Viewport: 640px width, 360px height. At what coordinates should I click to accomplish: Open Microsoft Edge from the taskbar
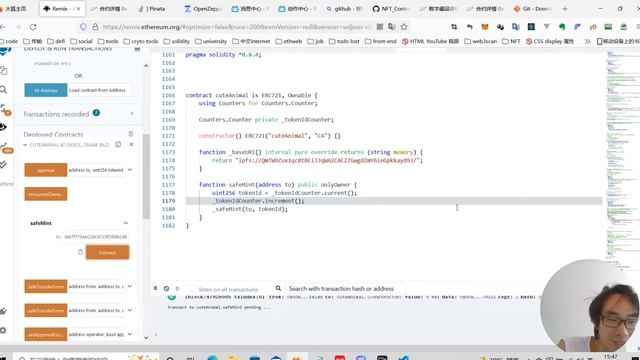pyautogui.click(x=213, y=358)
